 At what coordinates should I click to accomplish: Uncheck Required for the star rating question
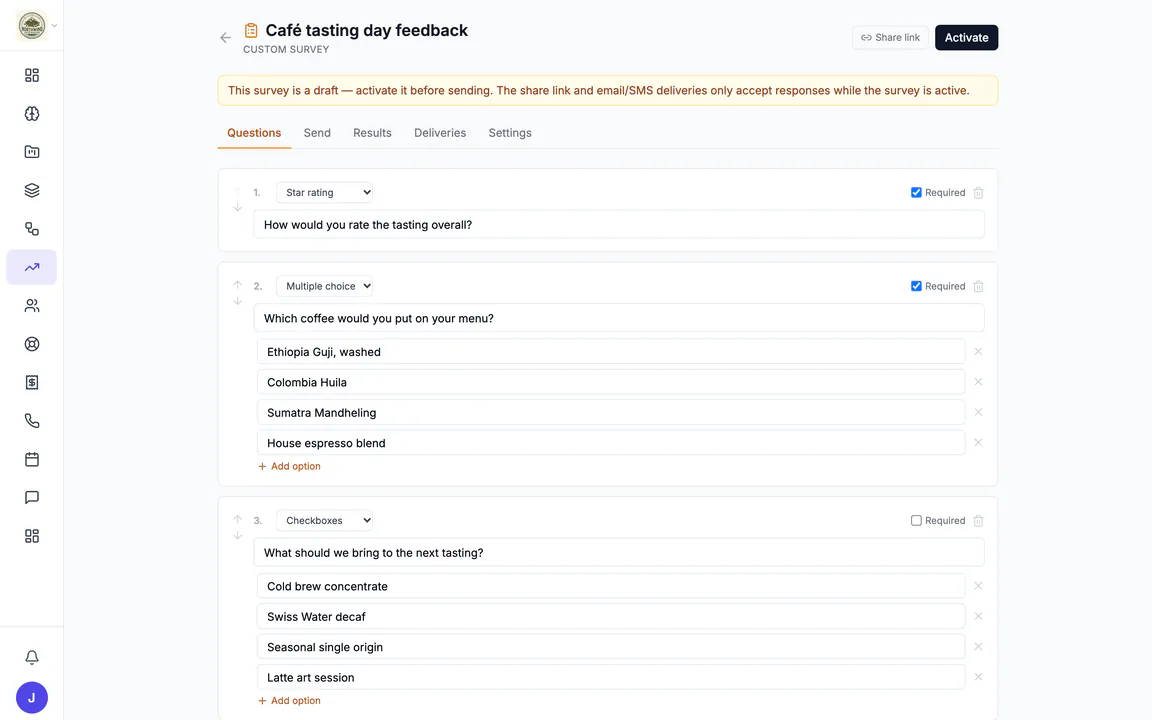pyautogui.click(x=916, y=192)
